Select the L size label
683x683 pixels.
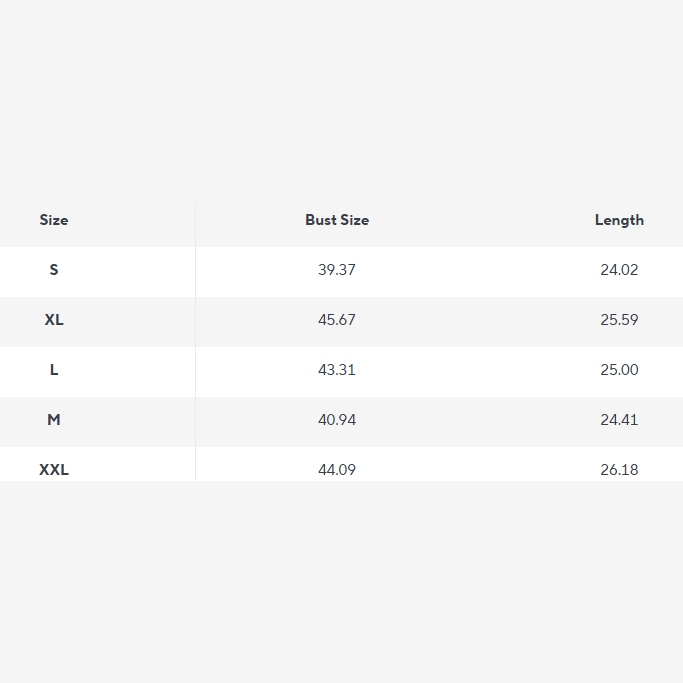(54, 370)
